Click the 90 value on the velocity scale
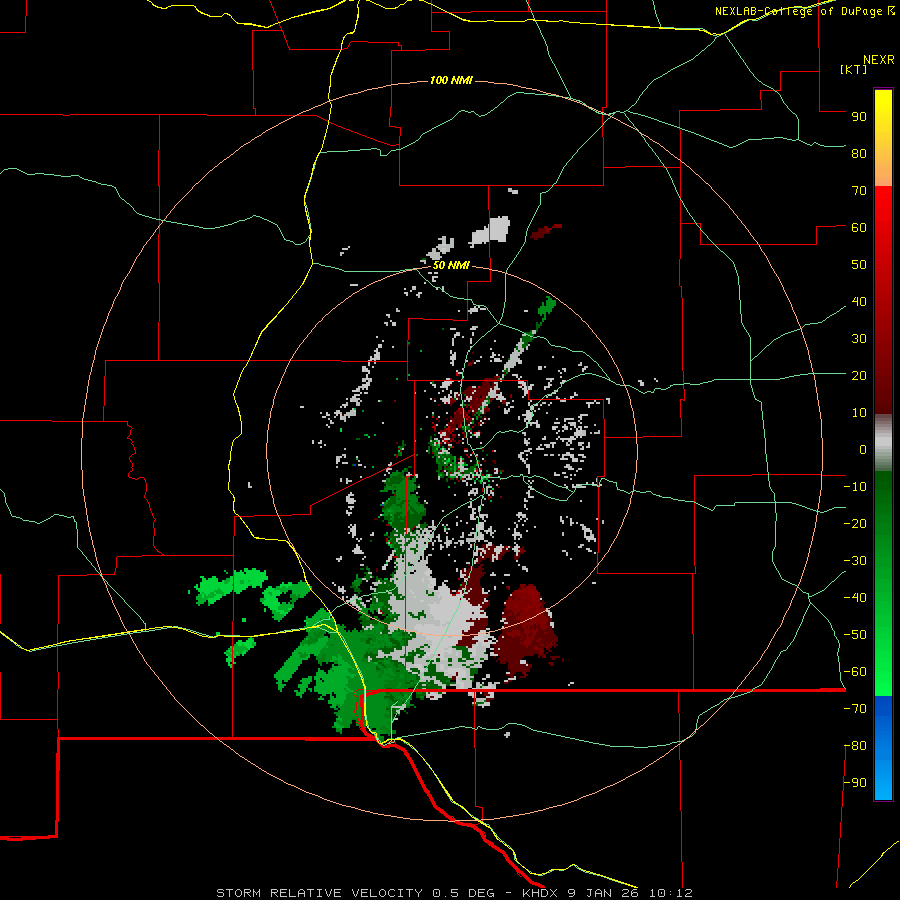Viewport: 900px width, 900px height. pyautogui.click(x=859, y=117)
